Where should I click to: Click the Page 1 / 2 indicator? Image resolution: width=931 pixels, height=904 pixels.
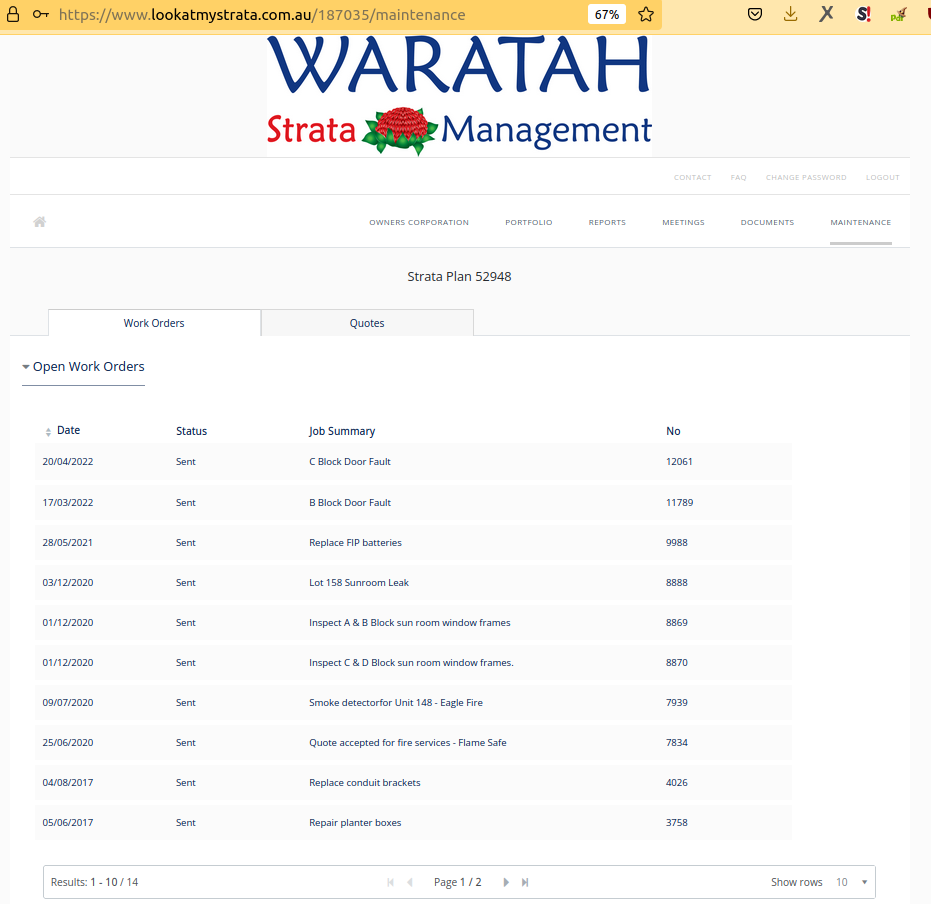[457, 883]
